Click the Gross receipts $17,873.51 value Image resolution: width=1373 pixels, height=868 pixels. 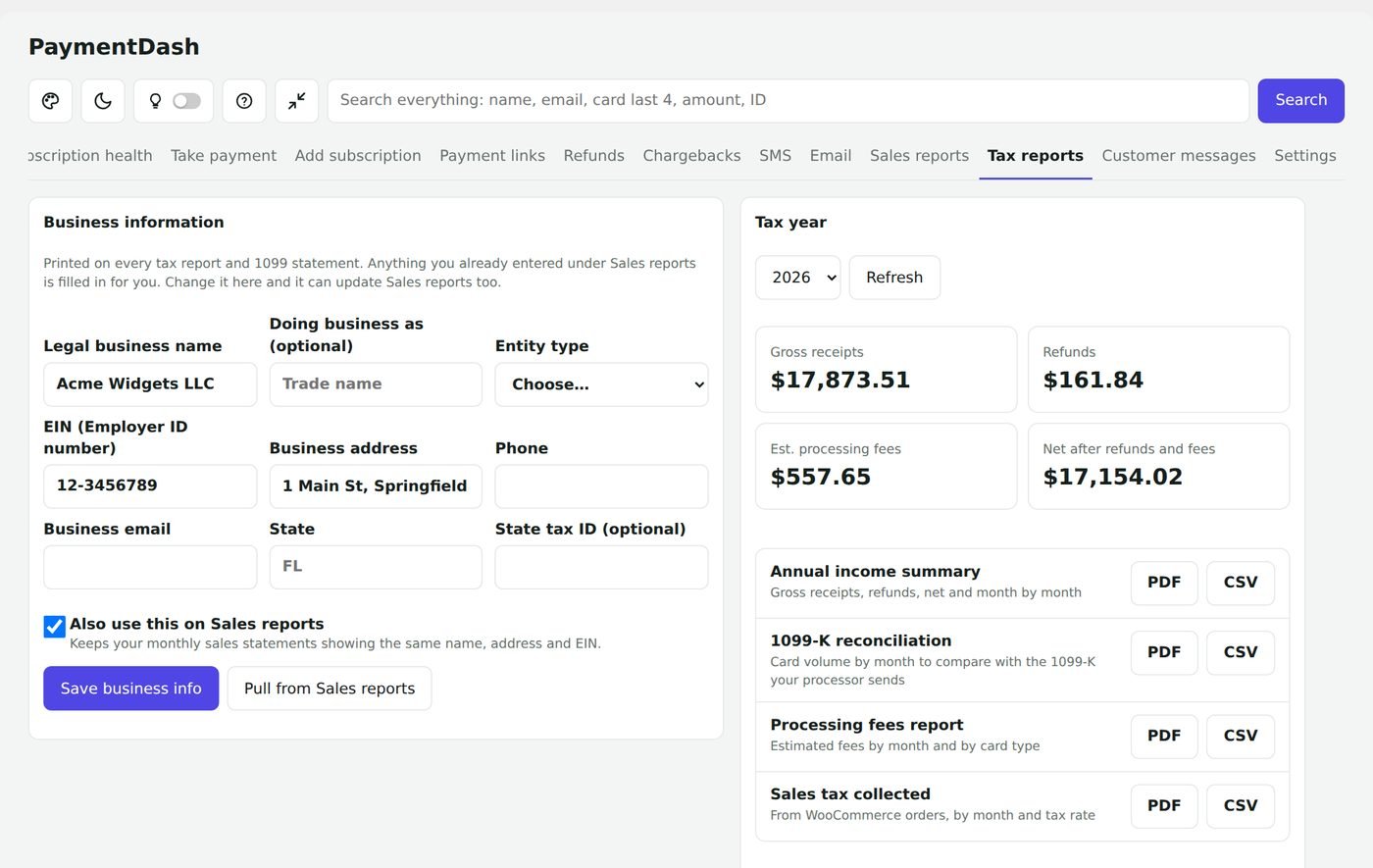tap(840, 381)
